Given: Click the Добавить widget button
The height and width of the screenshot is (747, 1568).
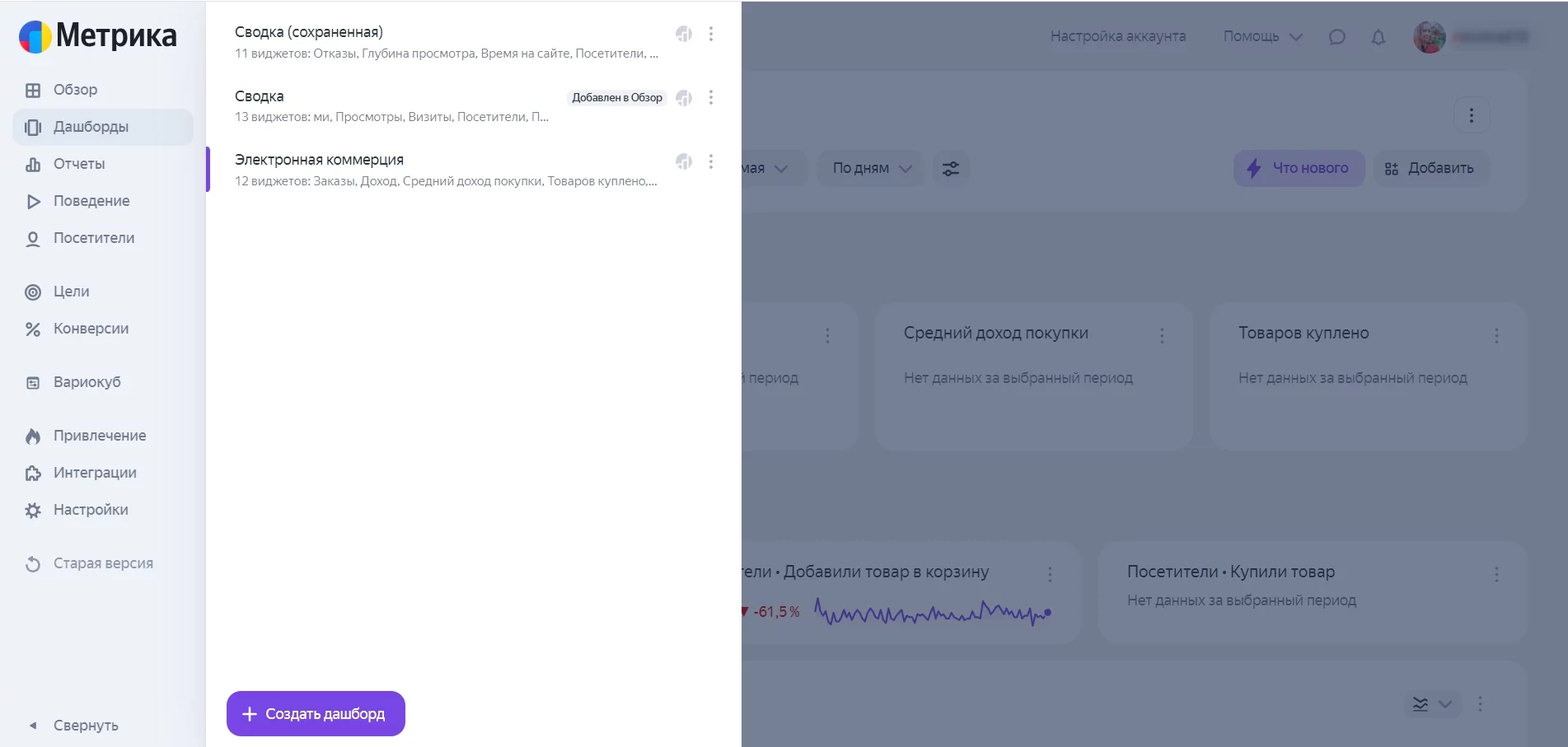Looking at the screenshot, I should 1431,168.
